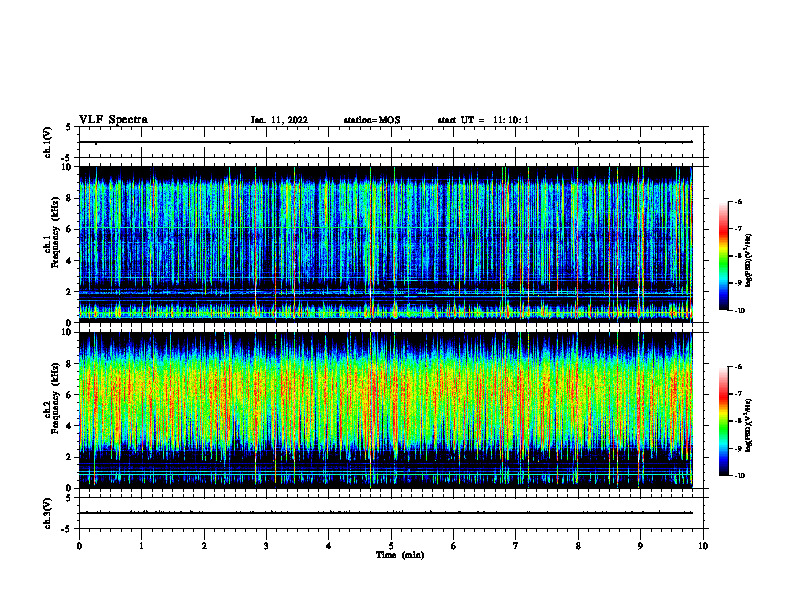Click the time-axis tick label "6"
This screenshot has height=612, width=792.
tap(454, 546)
